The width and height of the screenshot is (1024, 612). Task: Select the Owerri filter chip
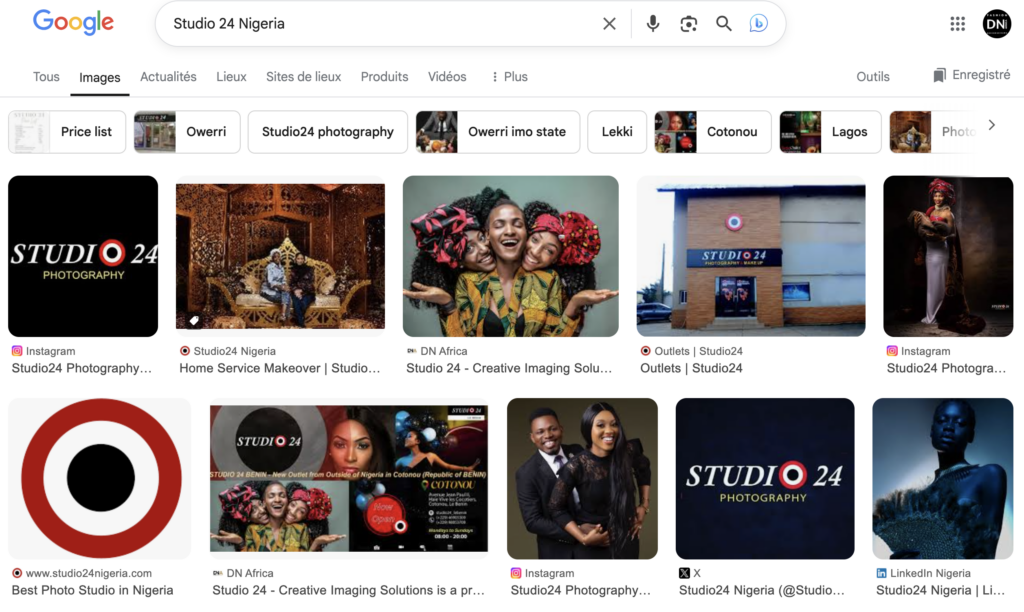pyautogui.click(x=187, y=131)
